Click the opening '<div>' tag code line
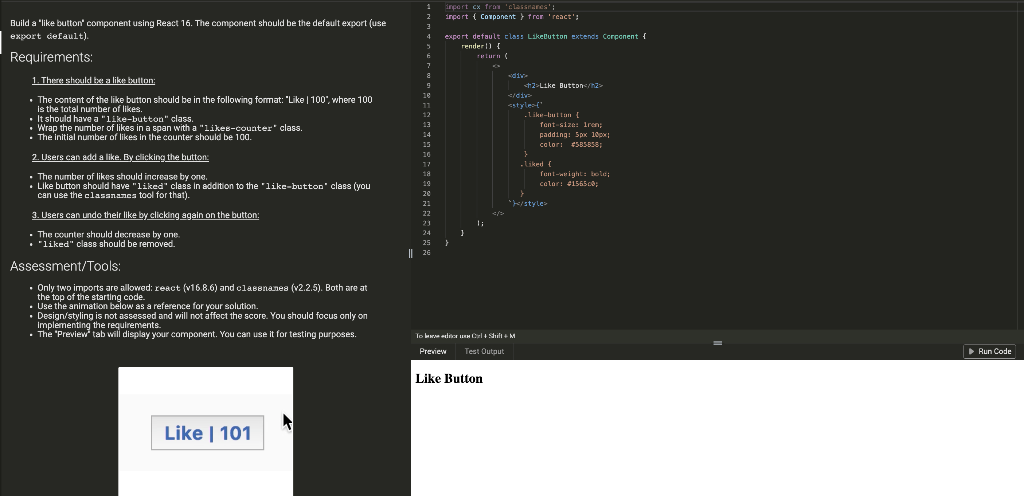This screenshot has width=1024, height=496. tap(518, 76)
